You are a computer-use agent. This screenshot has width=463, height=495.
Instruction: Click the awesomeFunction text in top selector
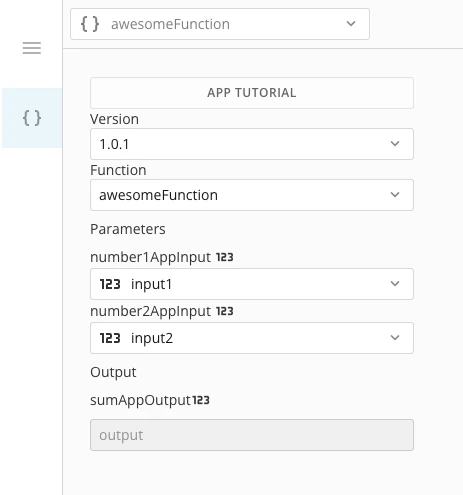point(170,24)
